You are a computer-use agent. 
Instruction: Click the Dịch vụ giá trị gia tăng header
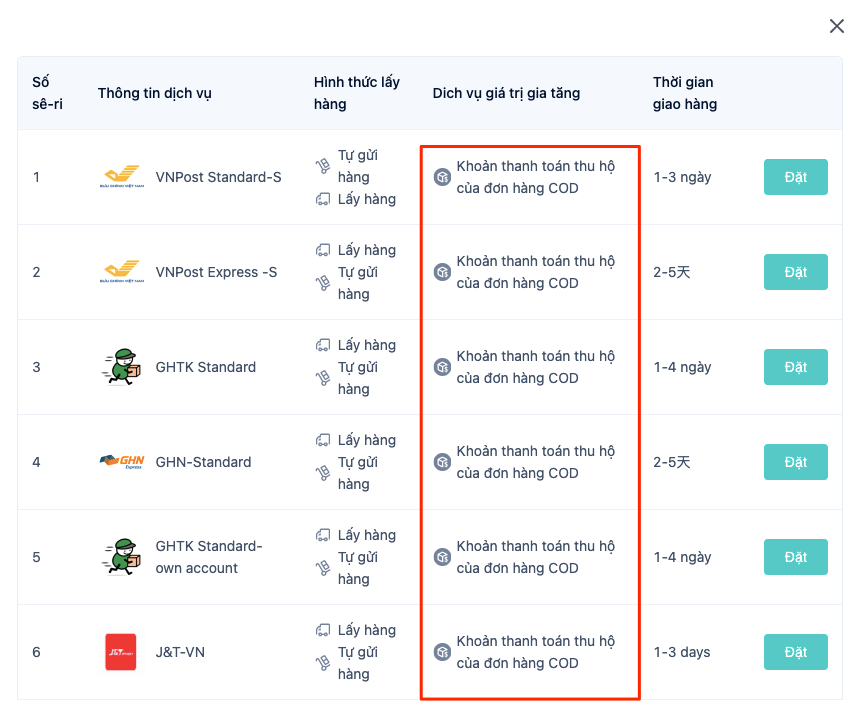(506, 93)
